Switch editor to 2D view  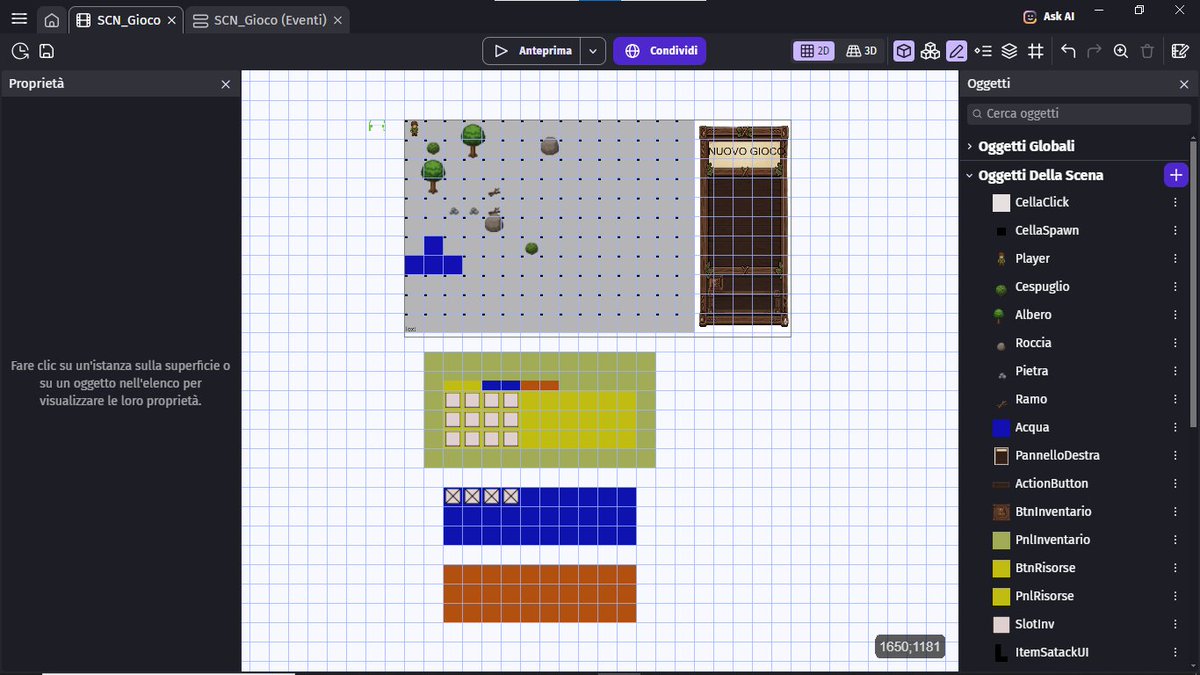point(814,51)
